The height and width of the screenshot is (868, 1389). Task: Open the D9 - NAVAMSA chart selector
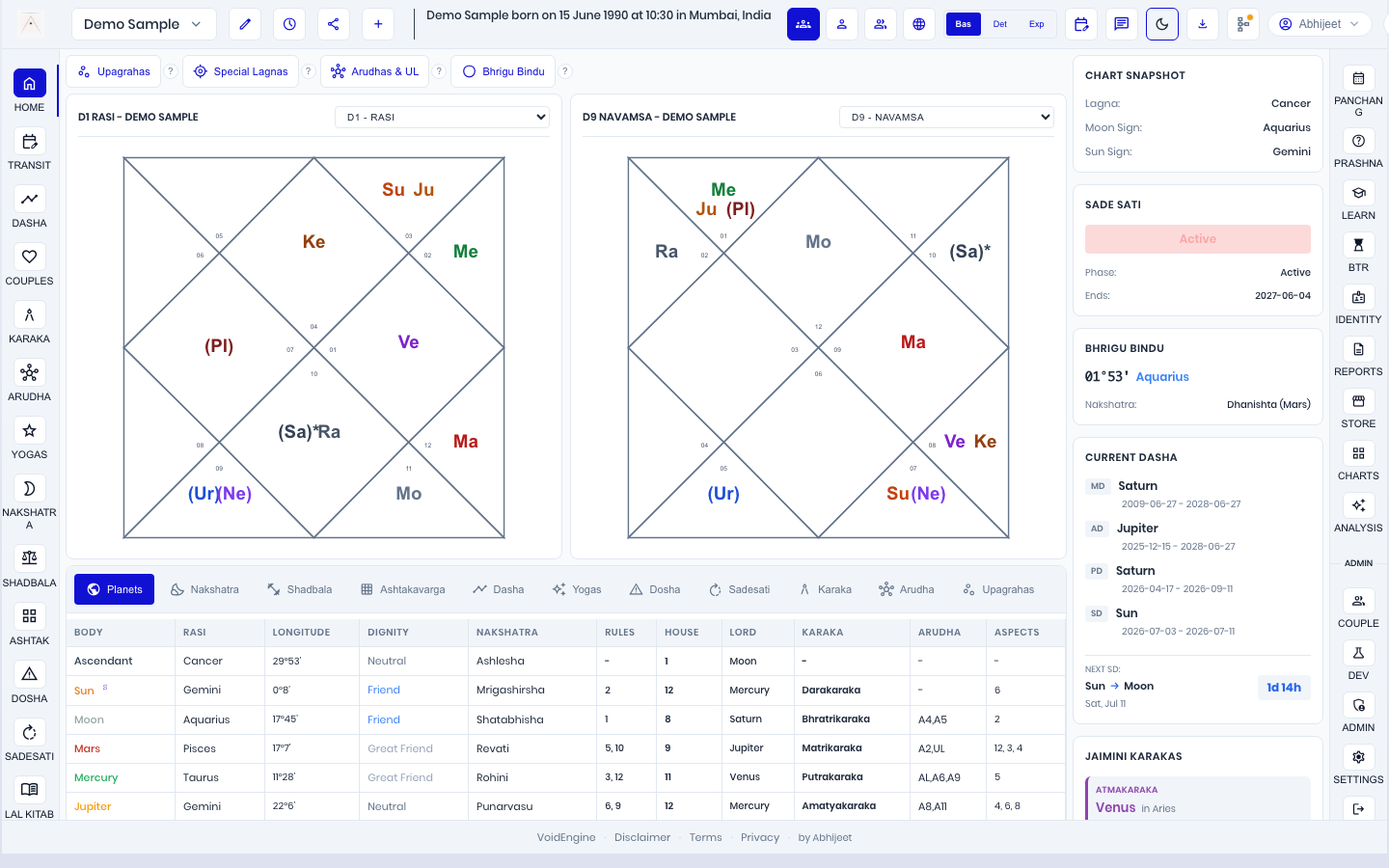(x=947, y=117)
